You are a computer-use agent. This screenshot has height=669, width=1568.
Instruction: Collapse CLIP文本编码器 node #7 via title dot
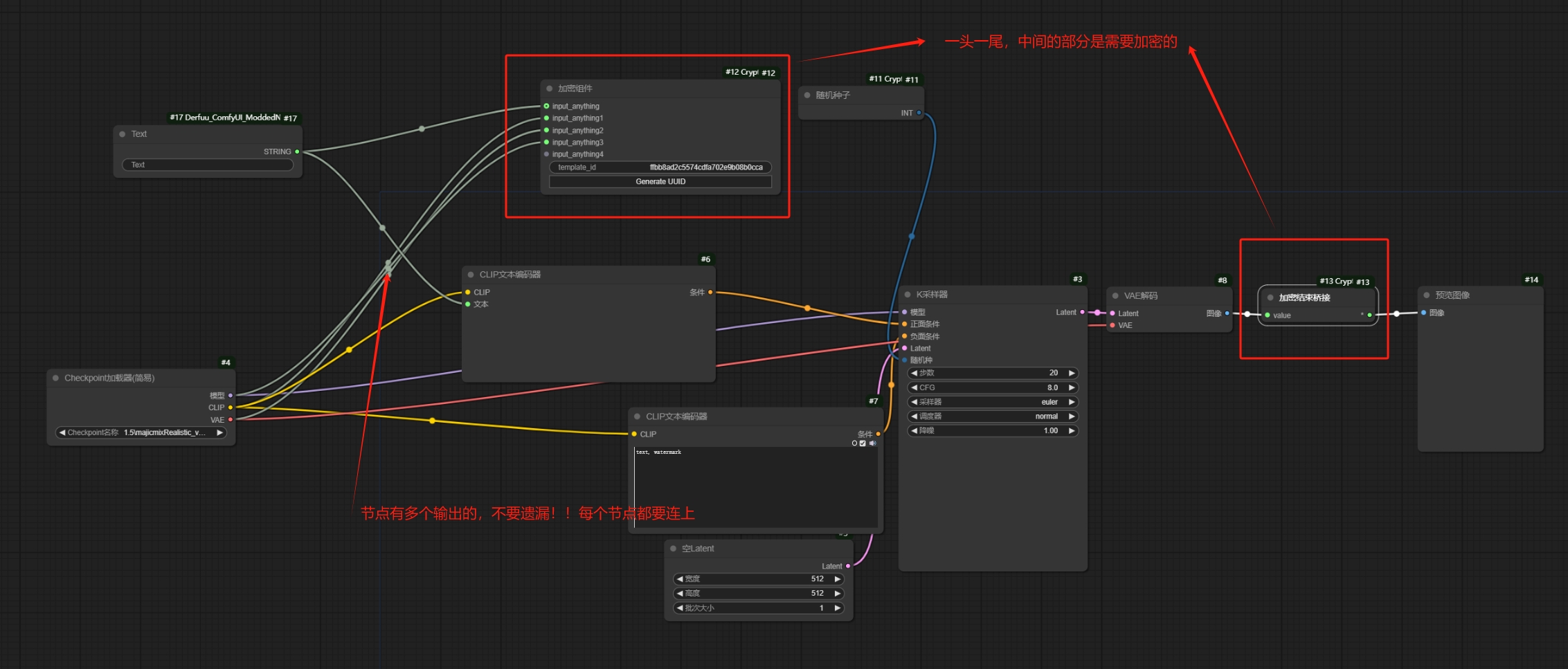[637, 416]
